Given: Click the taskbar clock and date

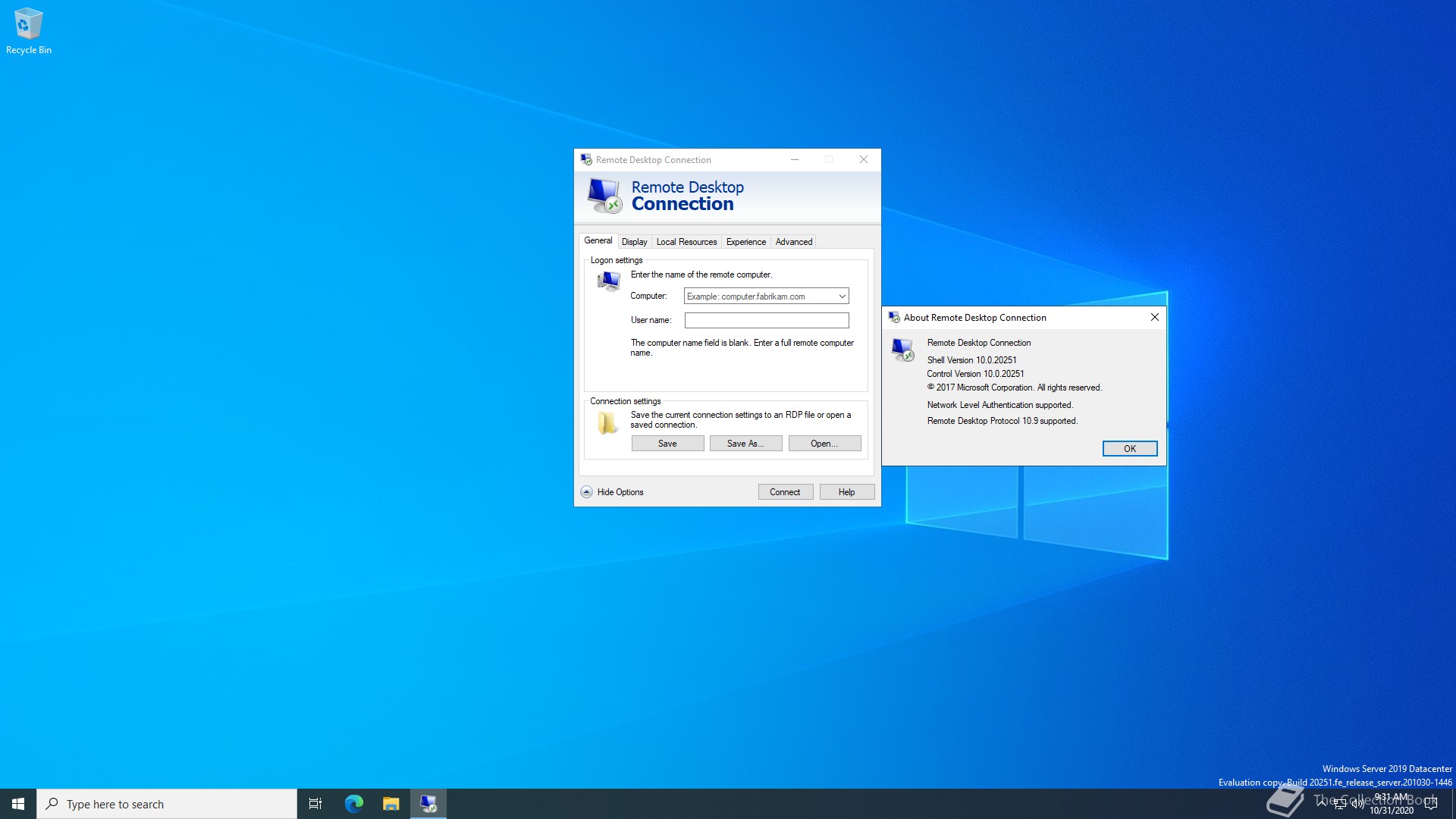Looking at the screenshot, I should (x=1391, y=804).
